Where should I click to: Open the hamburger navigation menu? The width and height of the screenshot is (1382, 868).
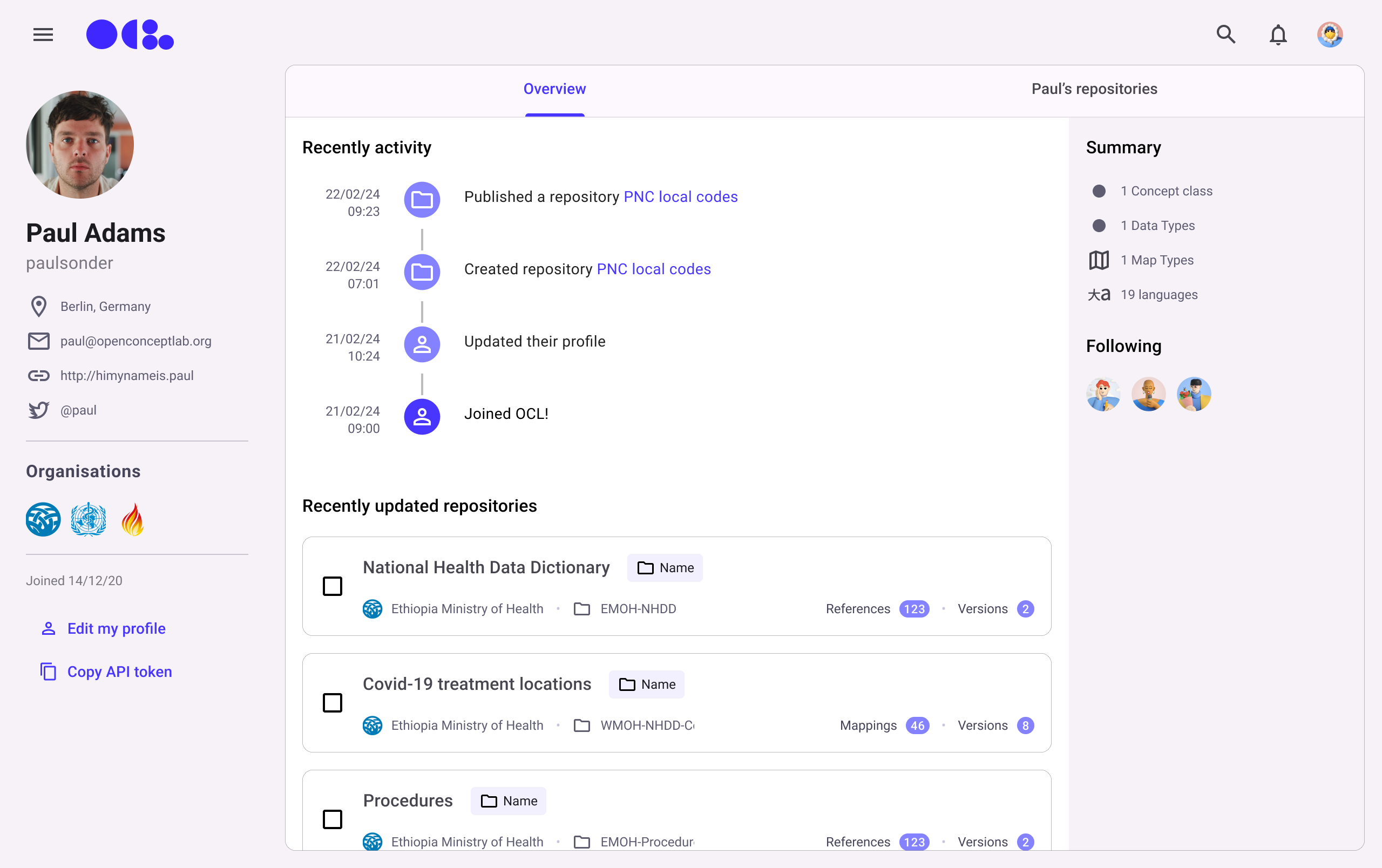click(x=43, y=35)
